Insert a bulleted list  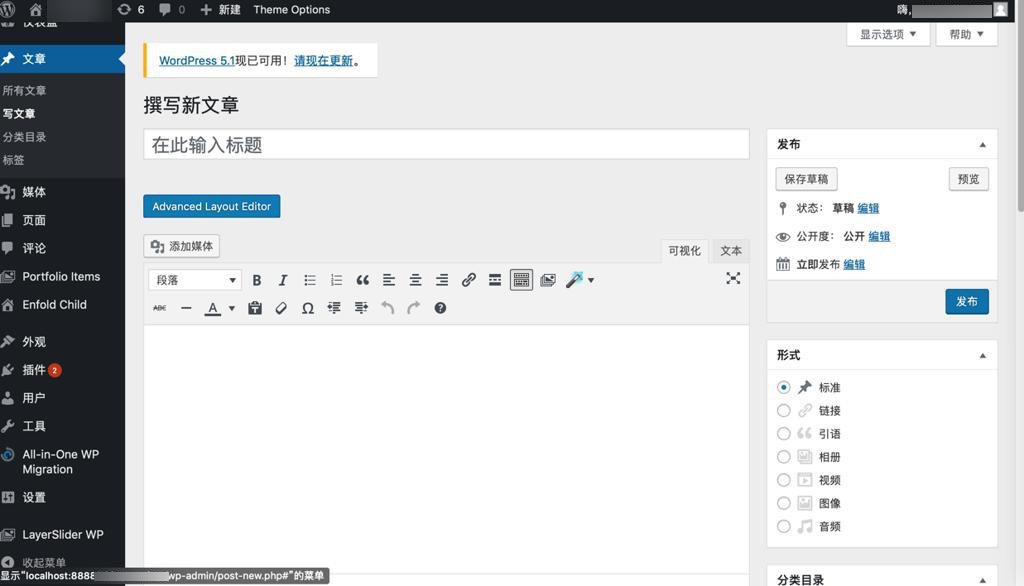pyautogui.click(x=310, y=280)
